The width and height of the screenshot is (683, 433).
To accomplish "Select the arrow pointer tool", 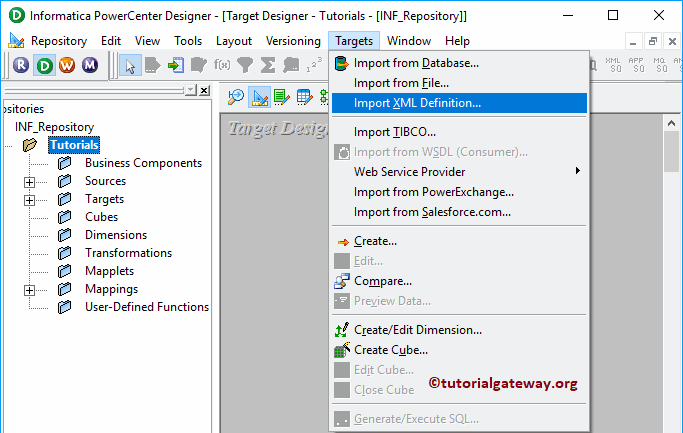I will pyautogui.click(x=130, y=65).
